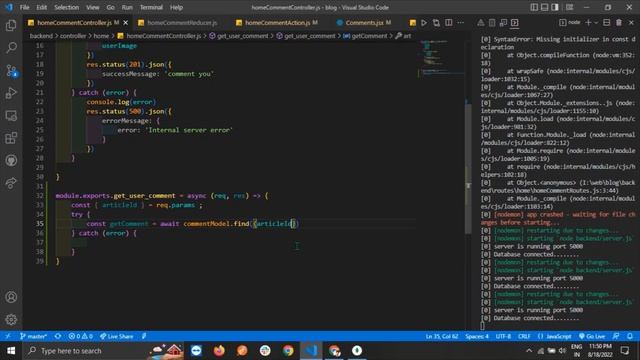Screen dimensions: 640x360
Task: Toggle secondary side bar layout
Action: coord(555,7)
